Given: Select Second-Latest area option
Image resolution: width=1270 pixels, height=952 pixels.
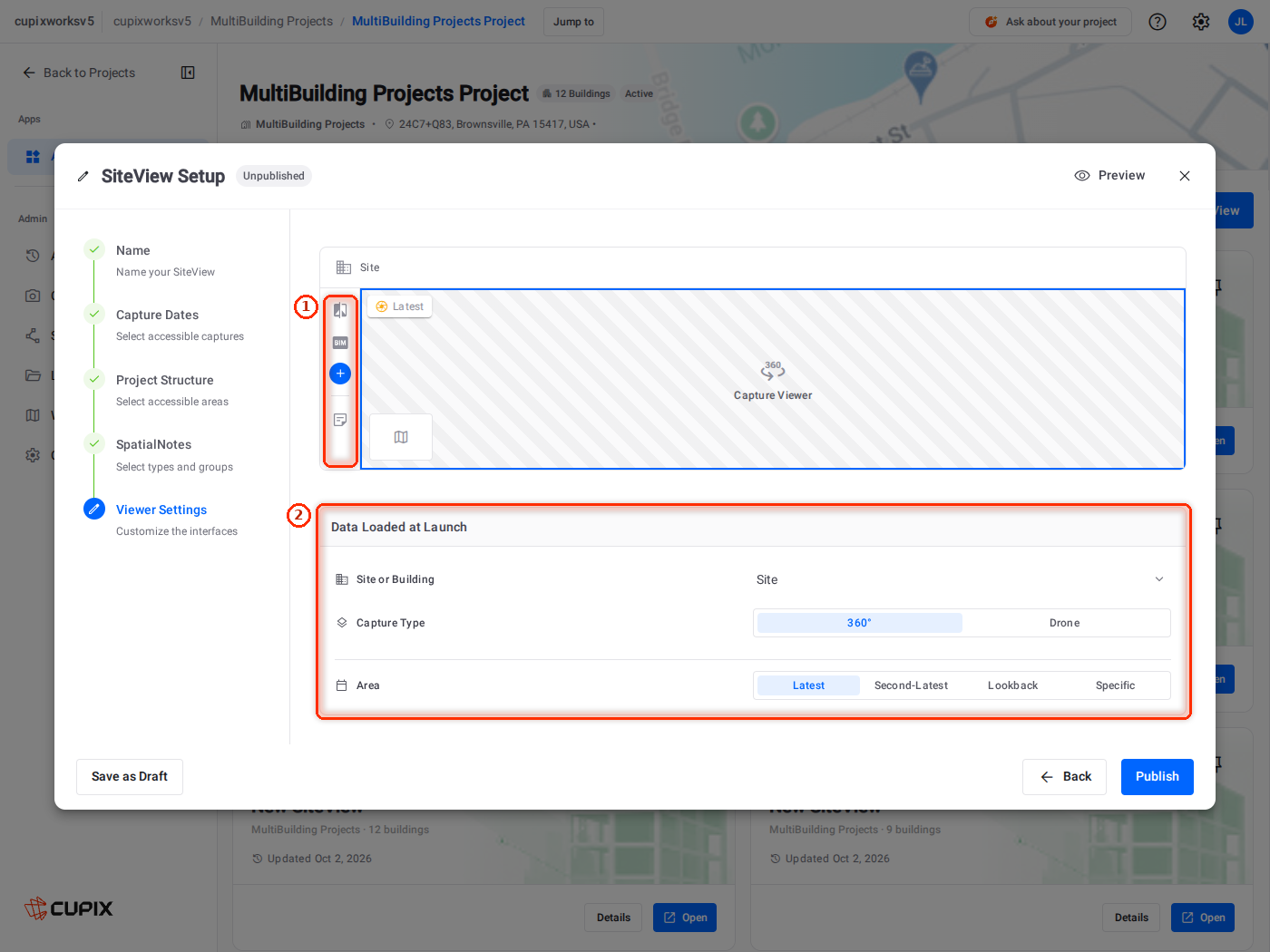Looking at the screenshot, I should pyautogui.click(x=911, y=685).
